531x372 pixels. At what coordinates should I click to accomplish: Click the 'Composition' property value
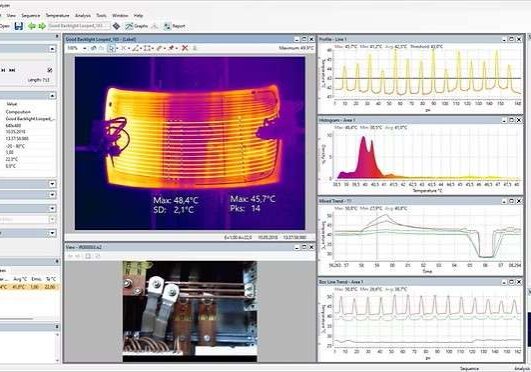[x=18, y=112]
